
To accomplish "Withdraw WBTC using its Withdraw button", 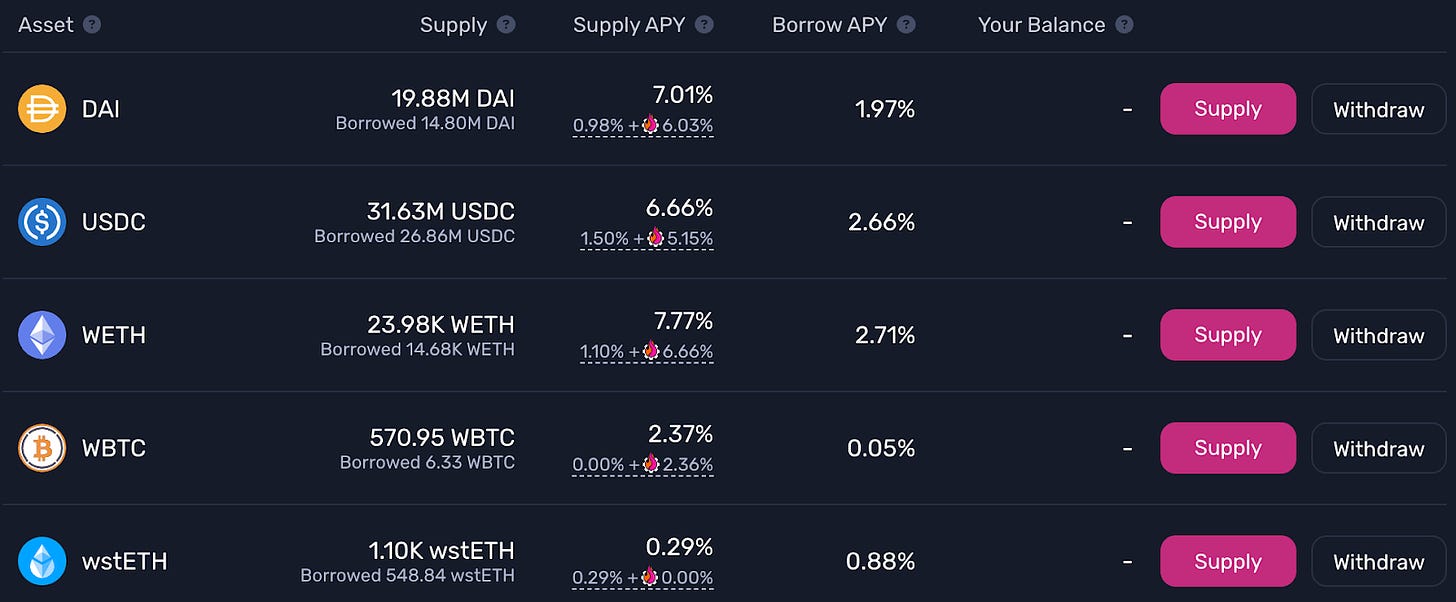I will tap(1378, 448).
